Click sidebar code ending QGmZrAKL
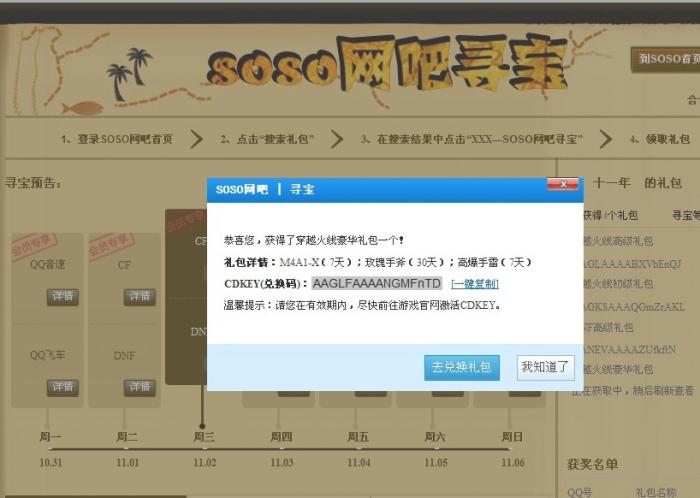This screenshot has width=700, height=498. pos(634,307)
